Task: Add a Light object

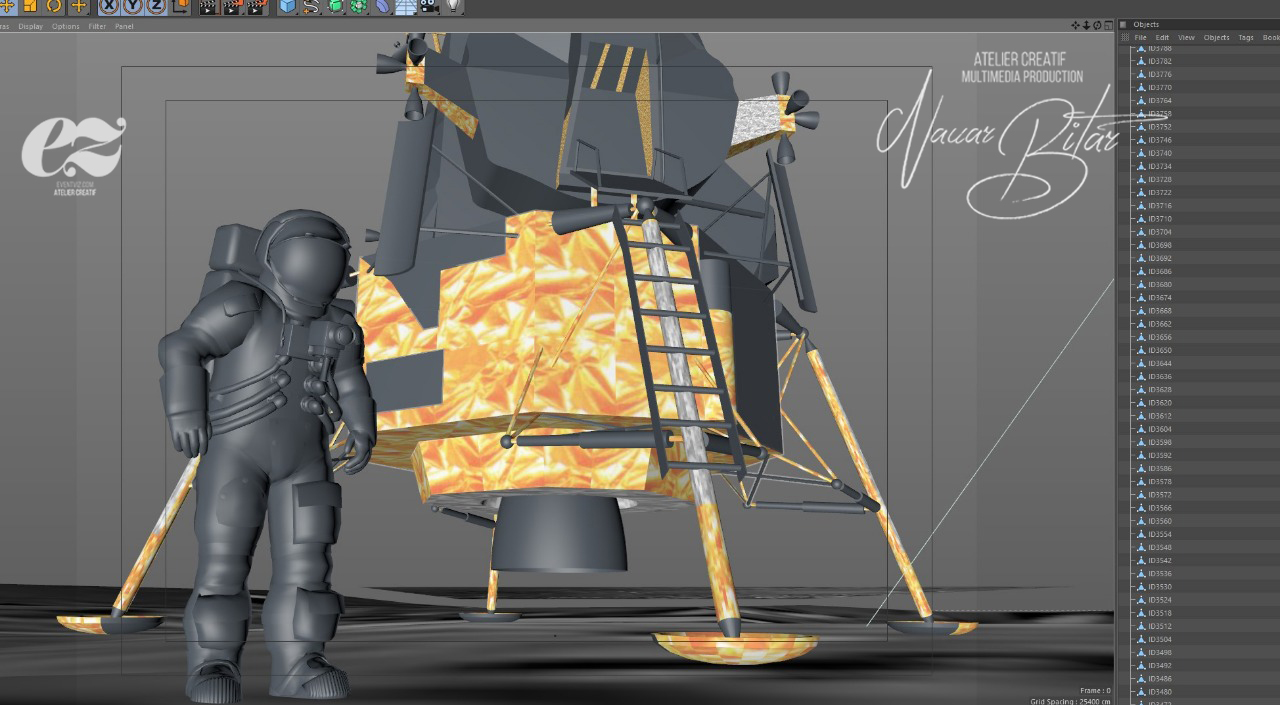Action: [453, 6]
